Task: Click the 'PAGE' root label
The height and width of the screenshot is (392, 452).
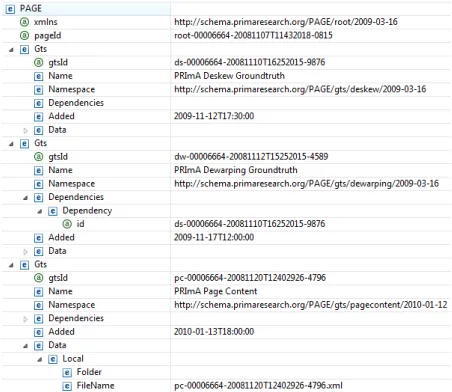Action: point(31,8)
